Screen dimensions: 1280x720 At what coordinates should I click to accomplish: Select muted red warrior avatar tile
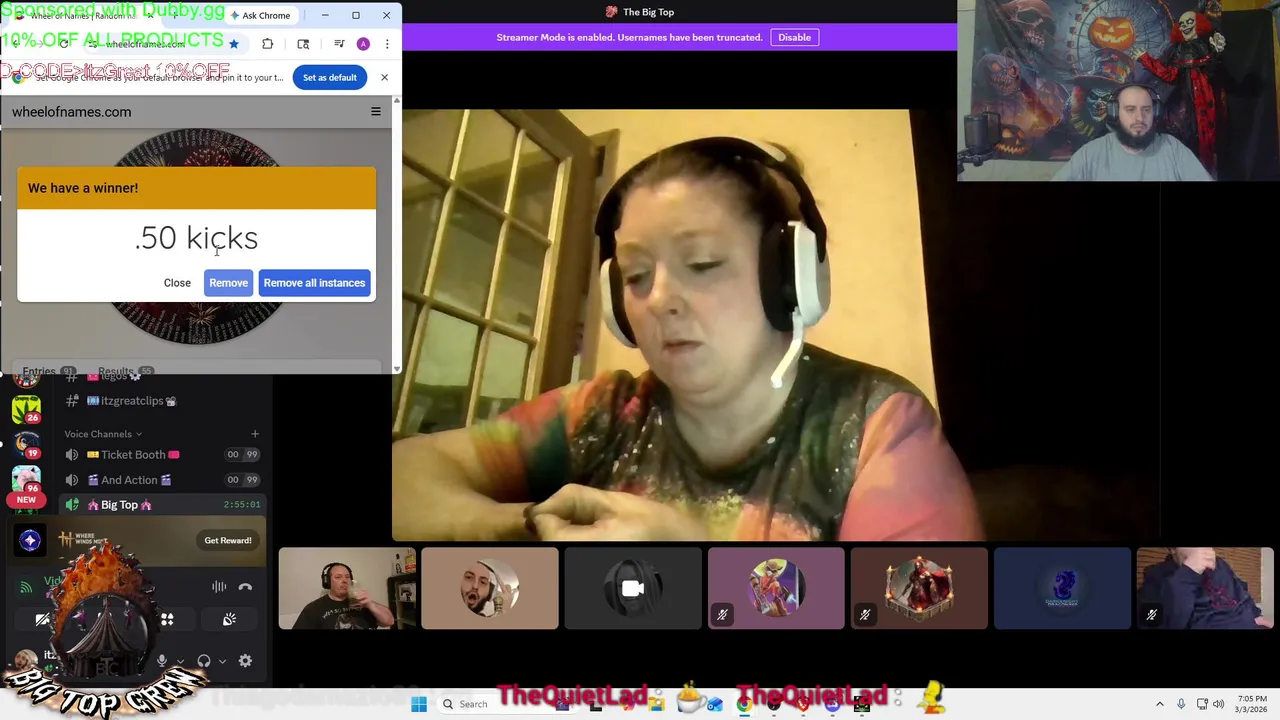(x=919, y=588)
